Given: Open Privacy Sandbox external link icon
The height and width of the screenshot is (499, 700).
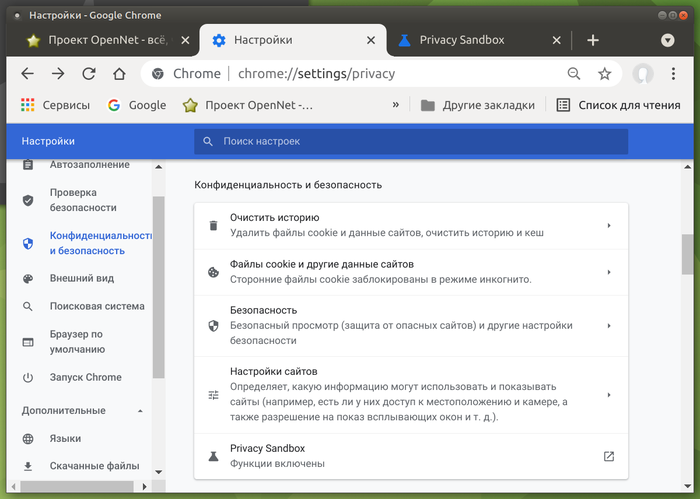Looking at the screenshot, I should pos(609,456).
